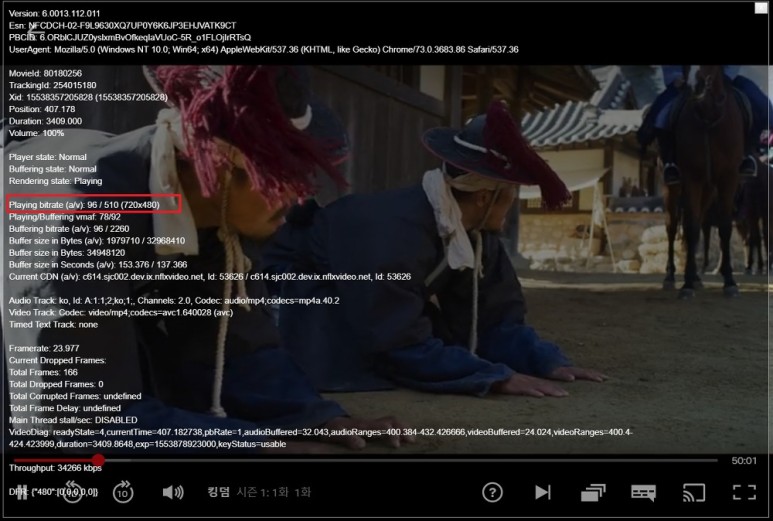Image resolution: width=773 pixels, height=521 pixels.
Task: Click the back arrow at top left
Action: [x=36, y=33]
